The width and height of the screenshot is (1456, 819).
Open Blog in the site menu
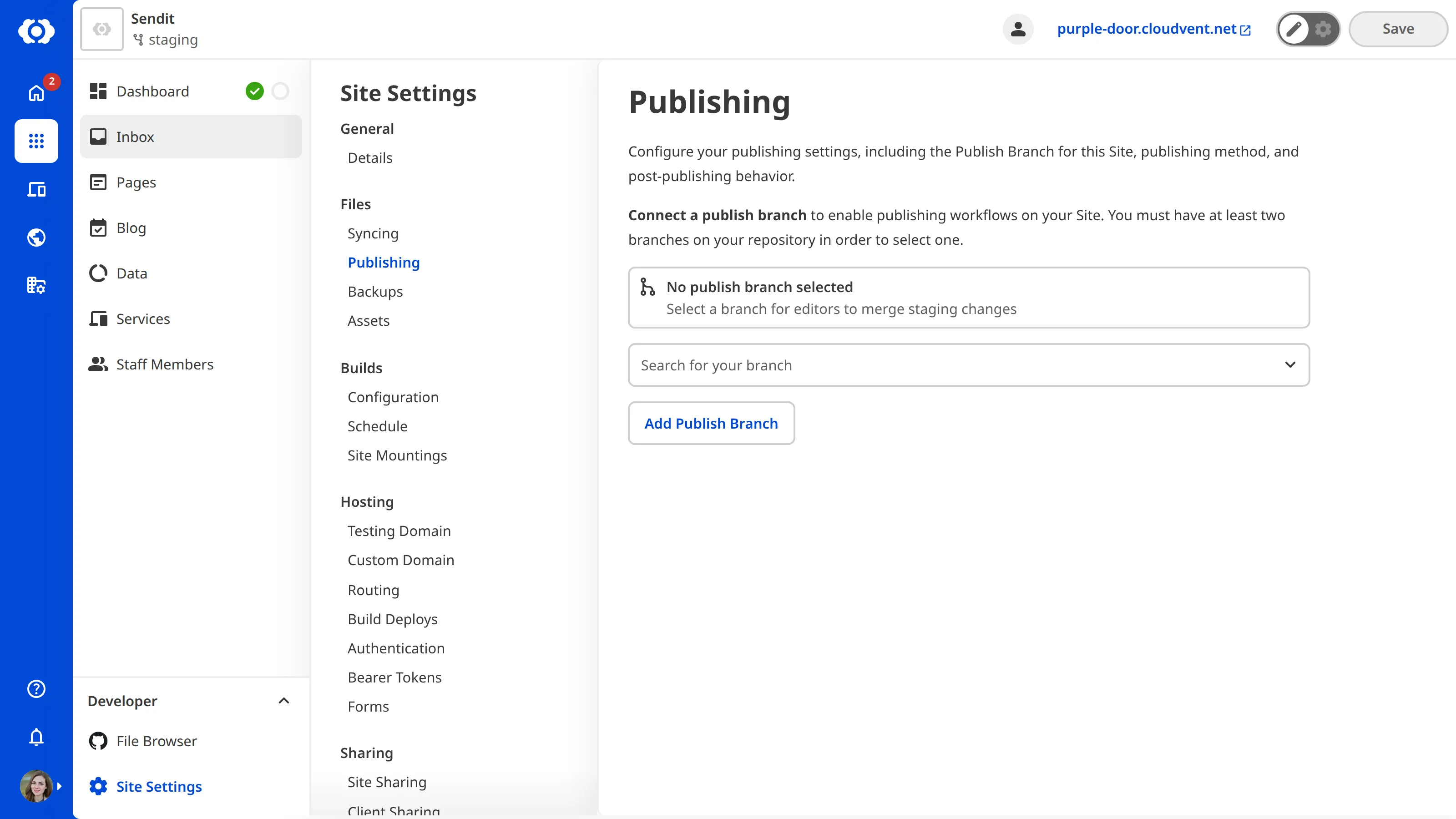click(x=191, y=228)
